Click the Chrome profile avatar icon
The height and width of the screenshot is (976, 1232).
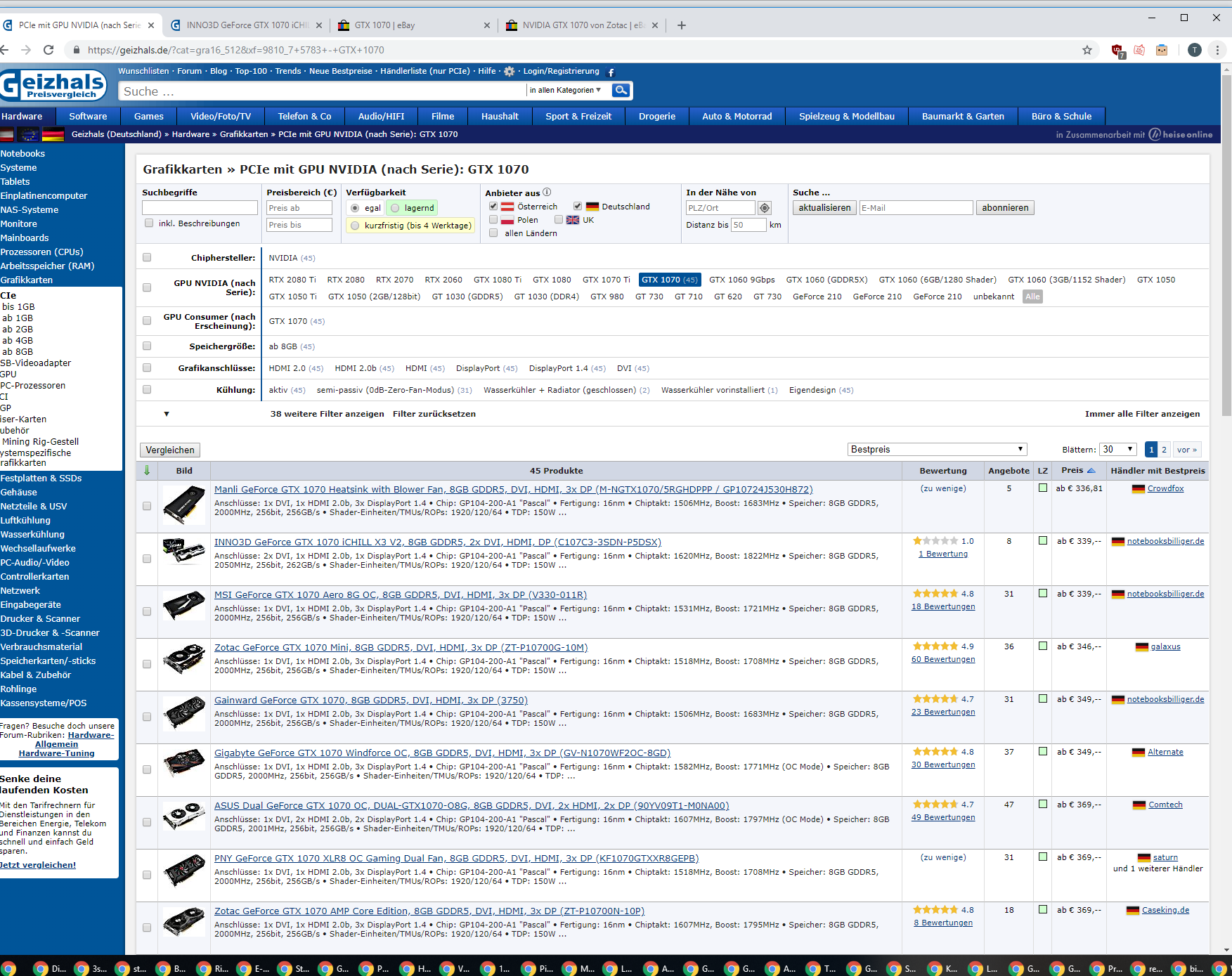(1194, 50)
